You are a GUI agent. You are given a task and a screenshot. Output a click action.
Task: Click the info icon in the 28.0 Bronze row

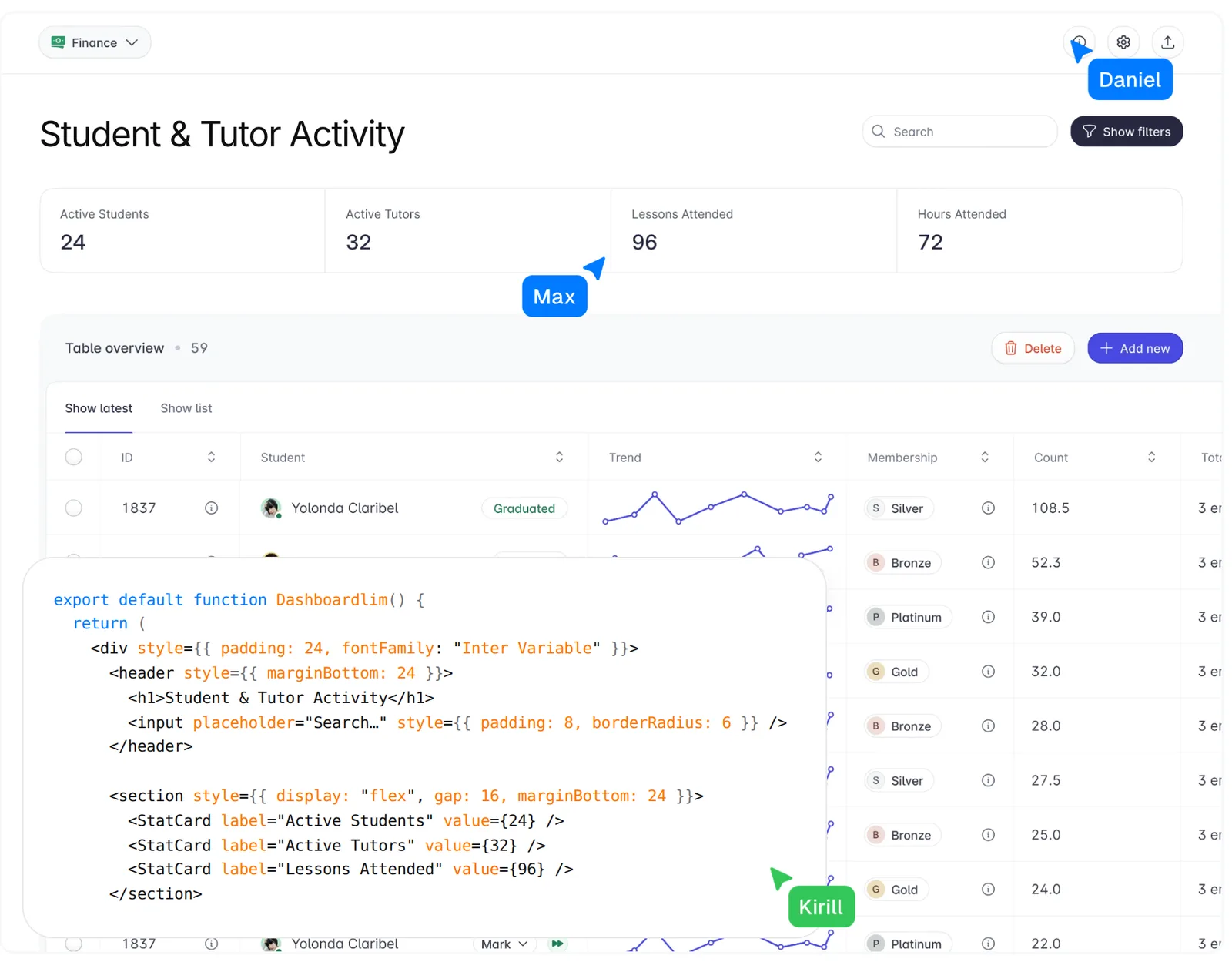(988, 726)
